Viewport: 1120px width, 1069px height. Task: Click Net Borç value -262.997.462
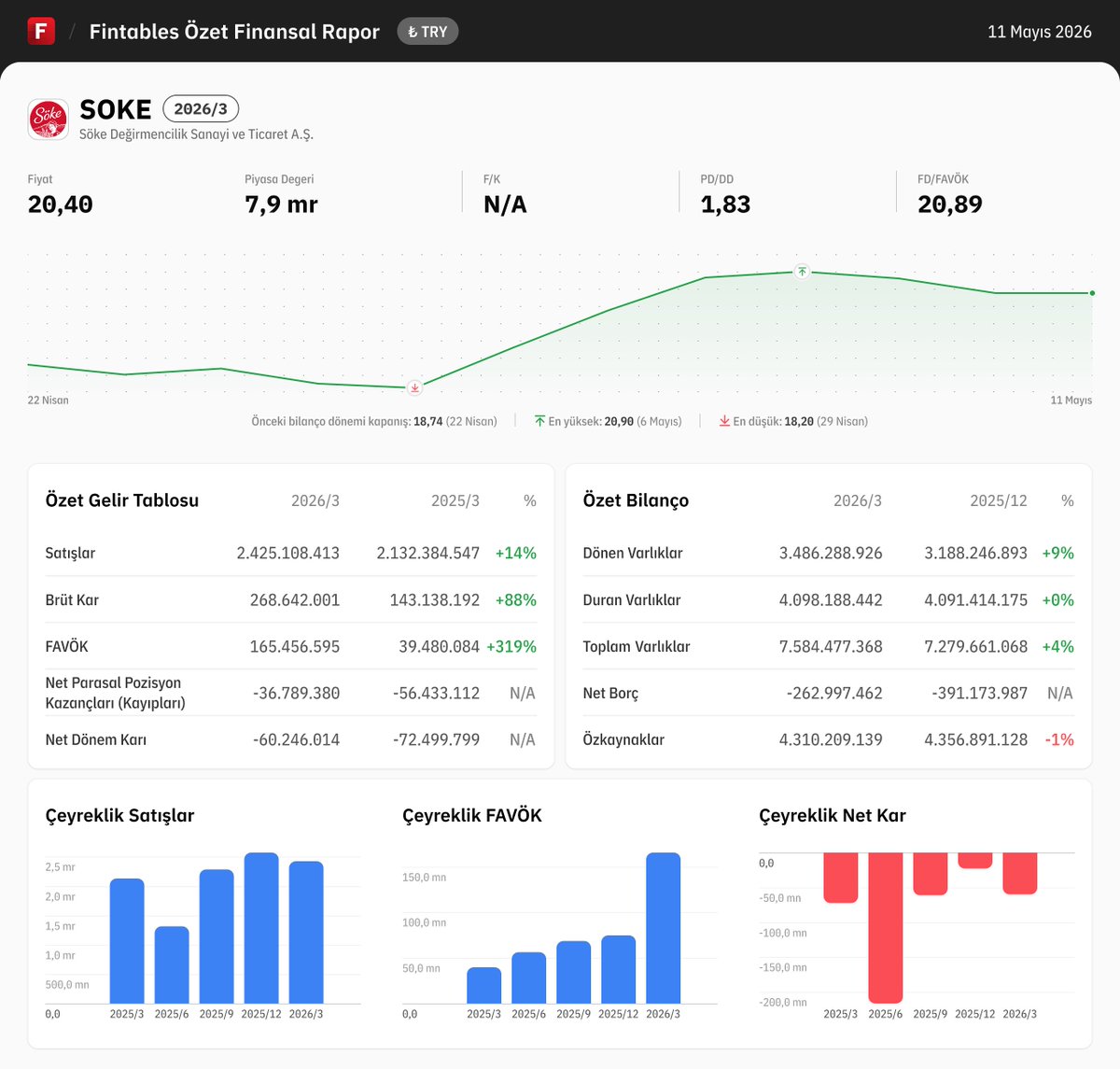[834, 693]
